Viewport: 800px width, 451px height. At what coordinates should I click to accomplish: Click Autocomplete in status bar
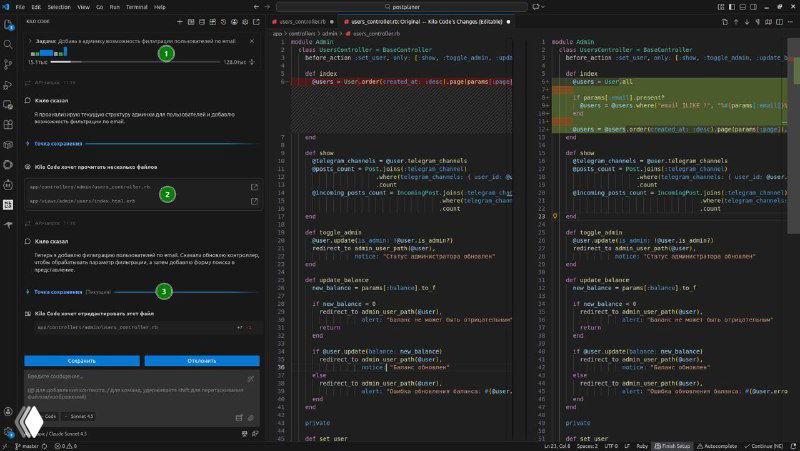717,446
